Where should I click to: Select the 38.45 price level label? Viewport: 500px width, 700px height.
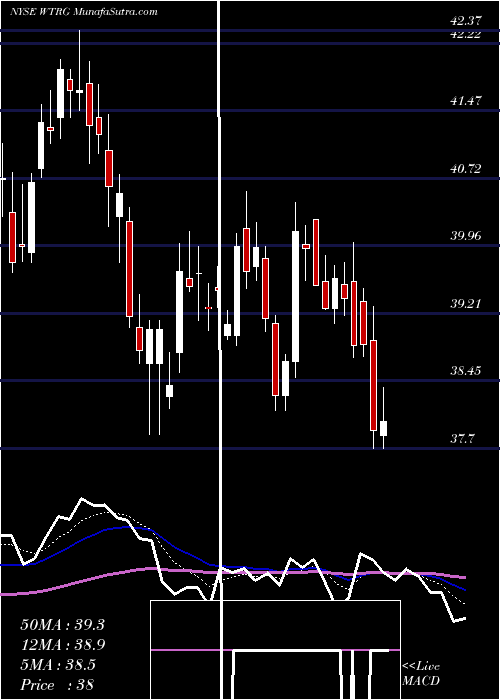point(466,371)
